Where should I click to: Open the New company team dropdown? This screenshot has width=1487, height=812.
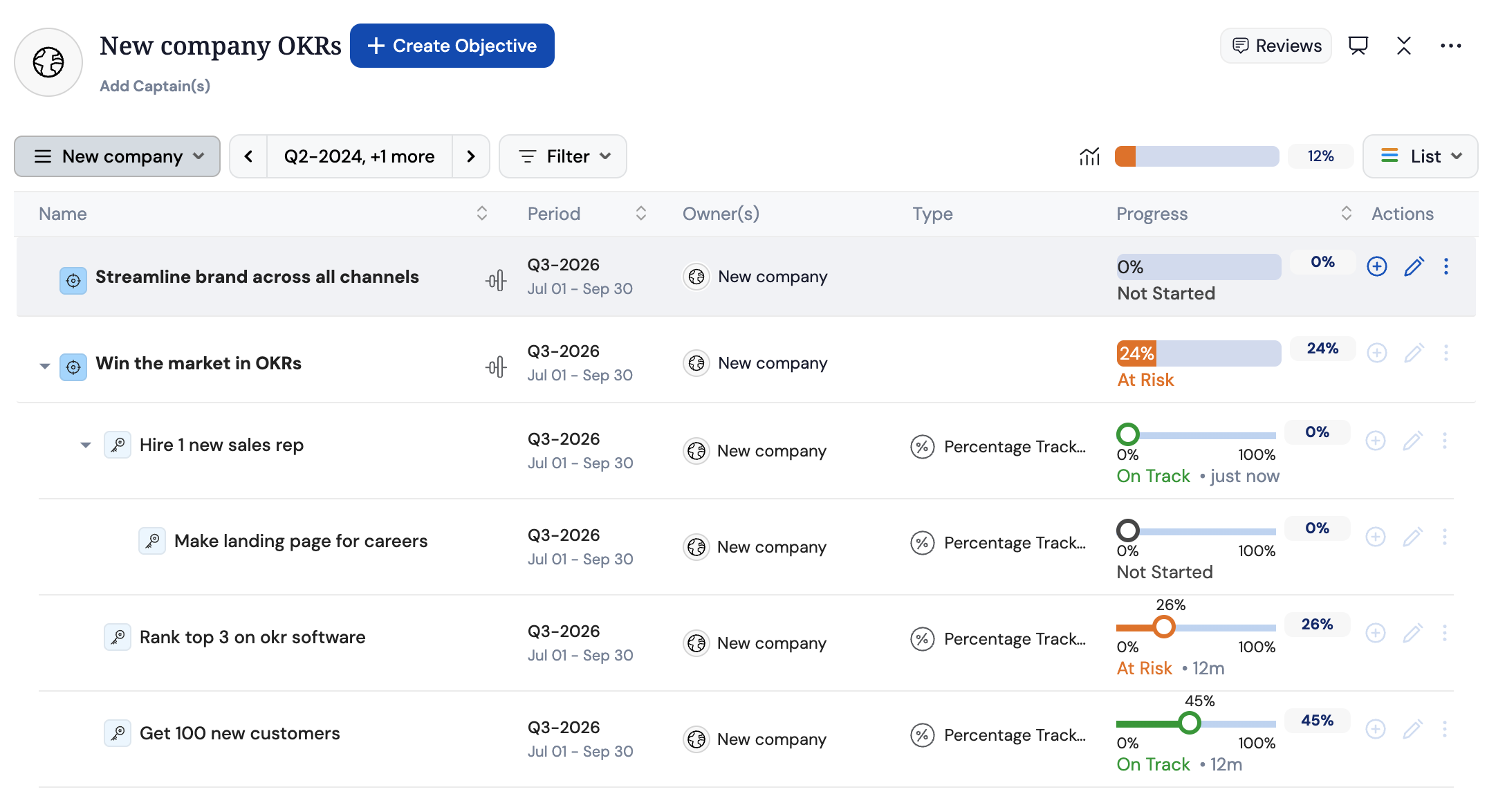118,156
